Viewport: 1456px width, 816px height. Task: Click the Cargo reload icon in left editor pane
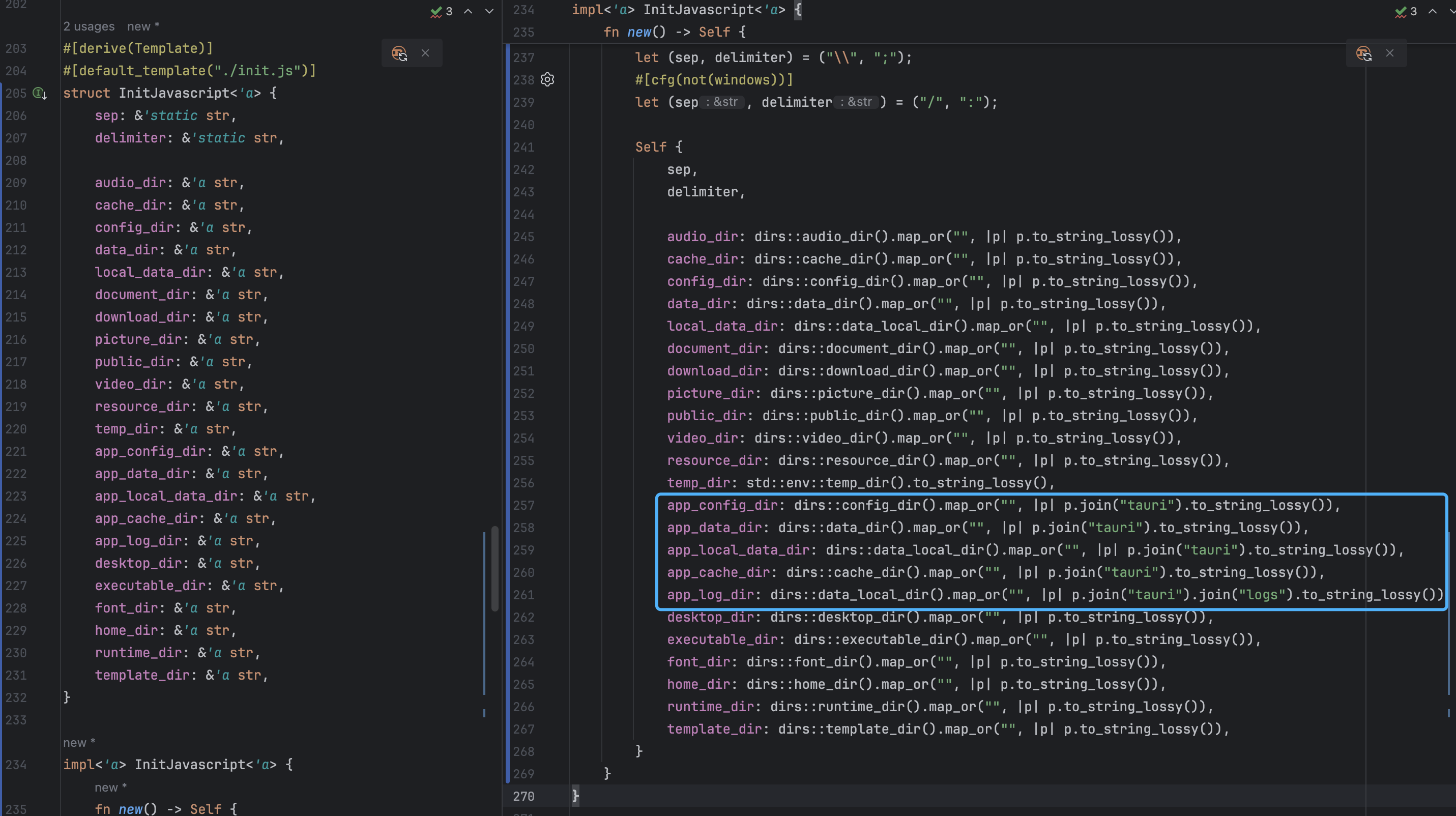[x=399, y=53]
